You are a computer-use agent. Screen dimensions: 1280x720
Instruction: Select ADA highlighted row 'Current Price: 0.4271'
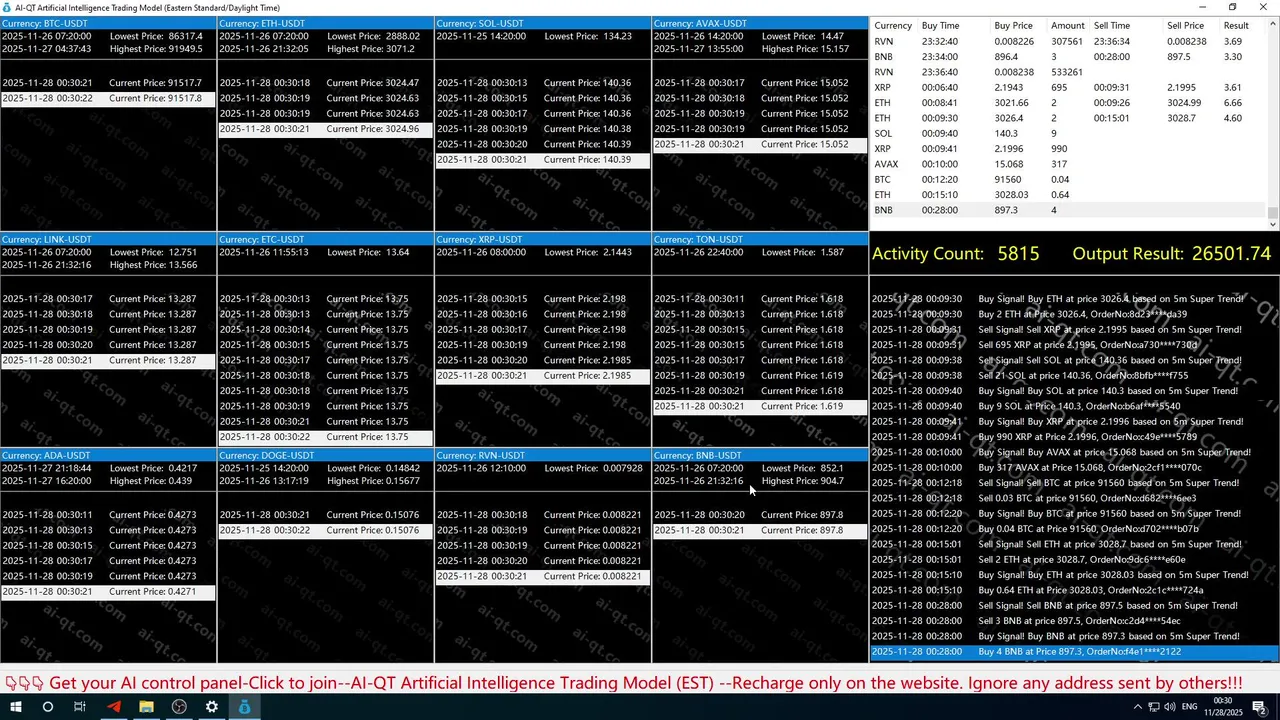pos(108,592)
